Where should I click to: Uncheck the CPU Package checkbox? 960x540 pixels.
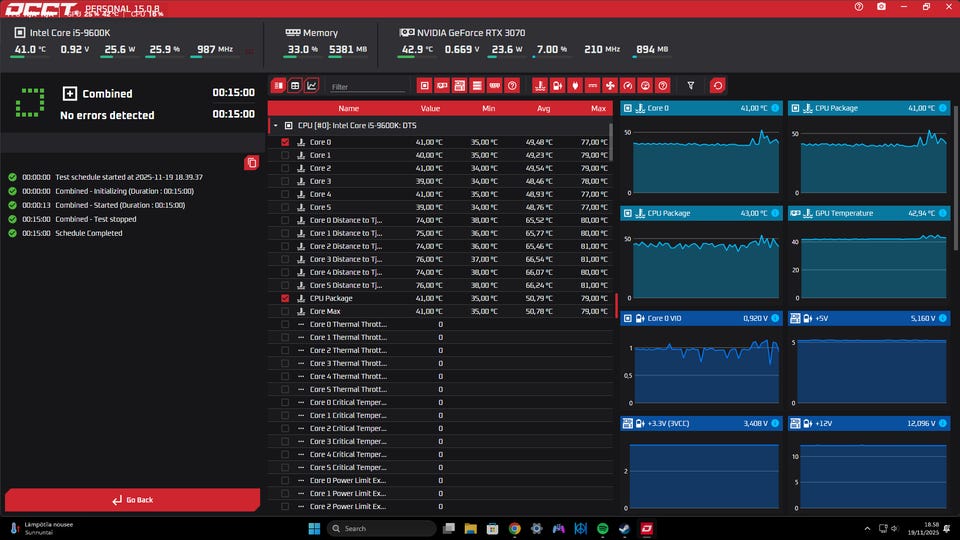[285, 298]
